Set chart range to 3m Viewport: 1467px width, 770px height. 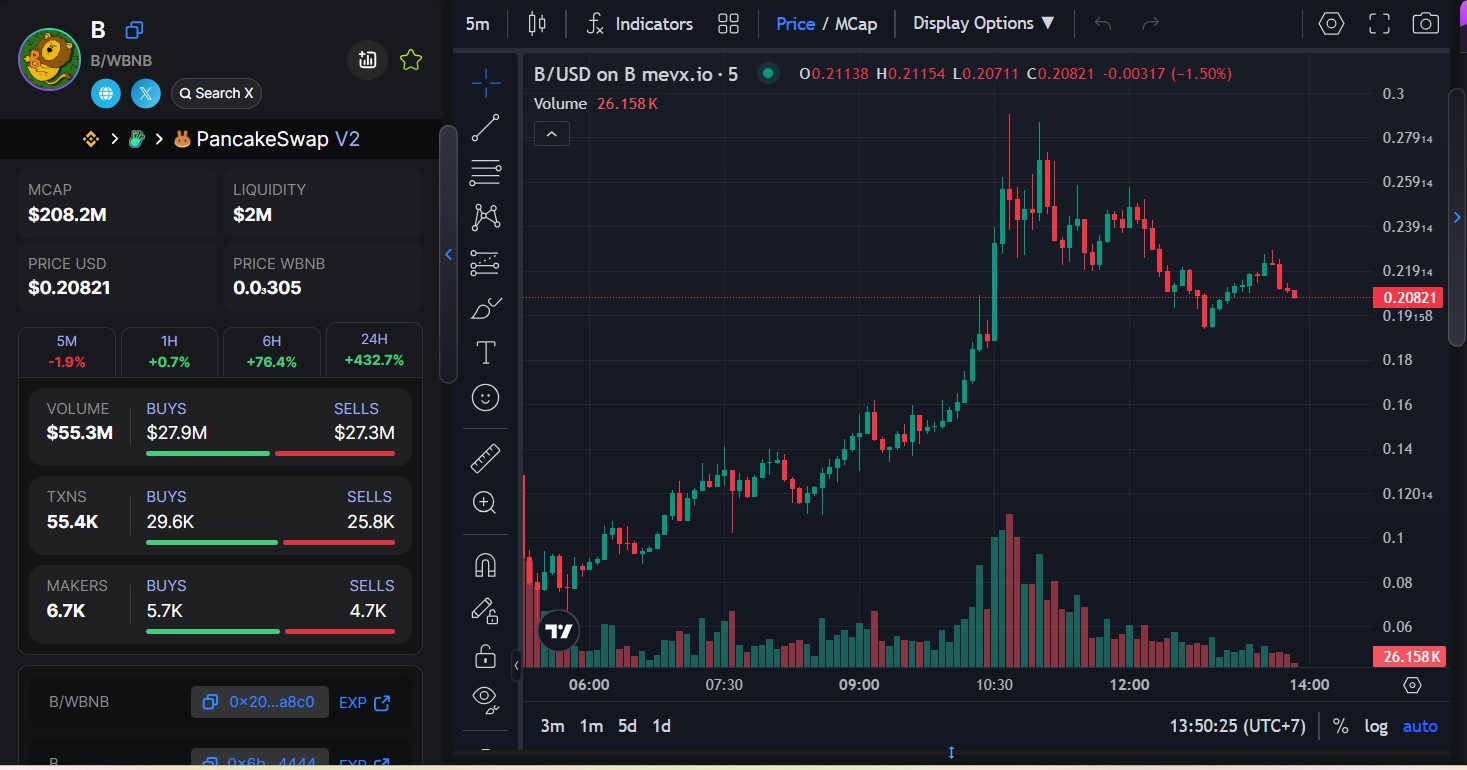(x=553, y=726)
